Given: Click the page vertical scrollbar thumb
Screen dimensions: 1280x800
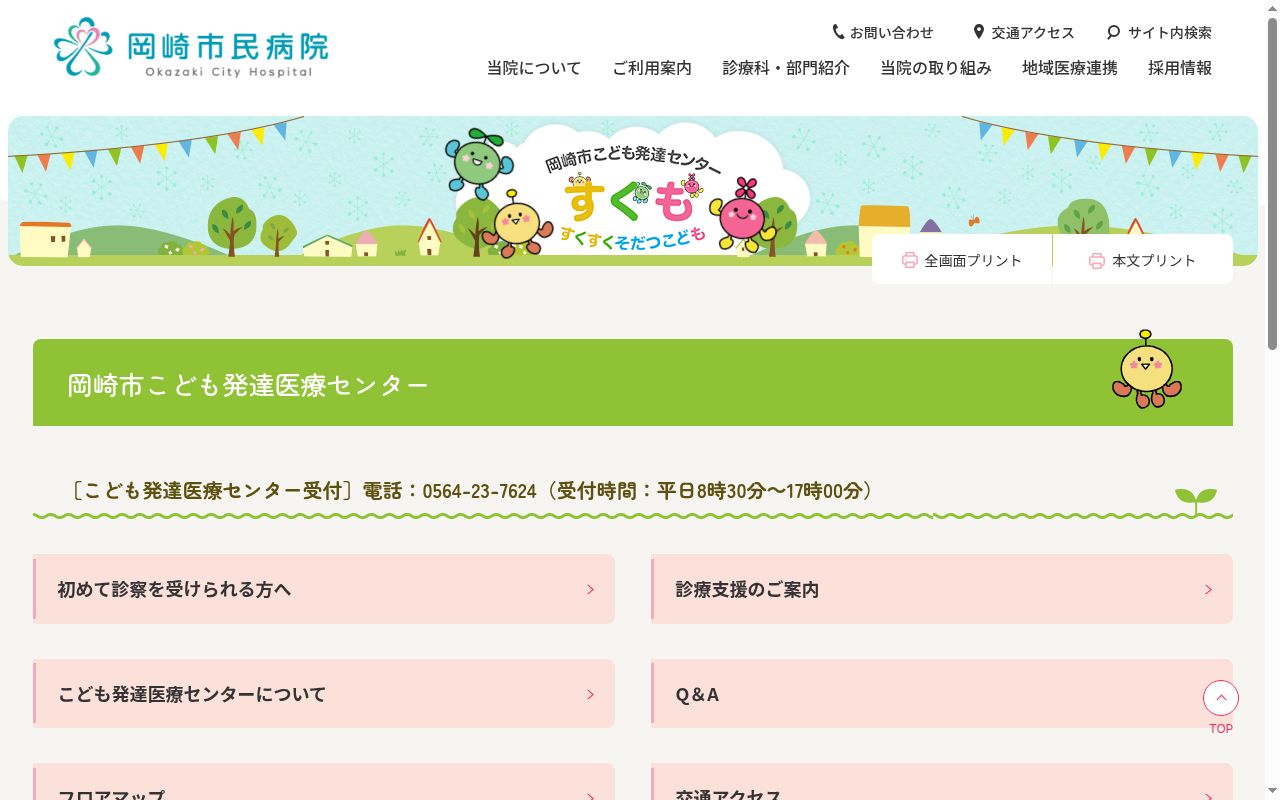Looking at the screenshot, I should 1272,182.
